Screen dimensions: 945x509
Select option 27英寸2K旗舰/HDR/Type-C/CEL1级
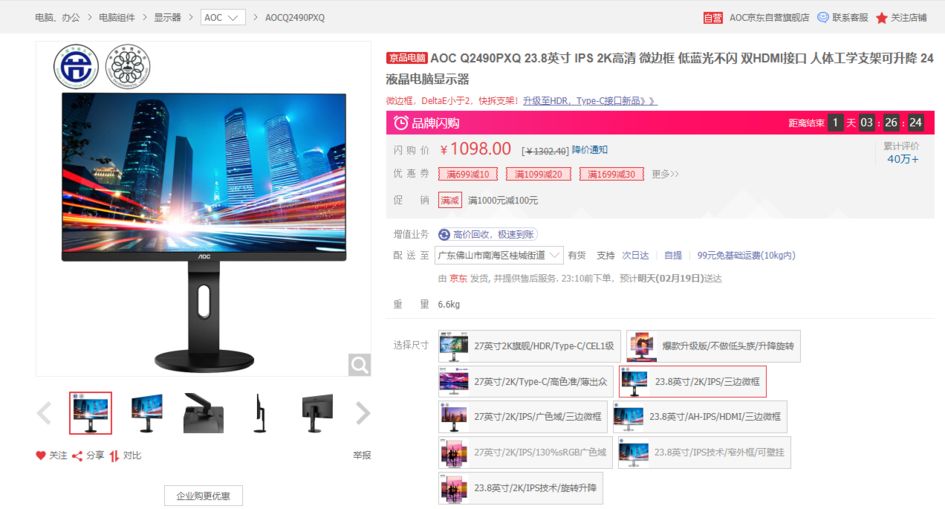point(529,346)
